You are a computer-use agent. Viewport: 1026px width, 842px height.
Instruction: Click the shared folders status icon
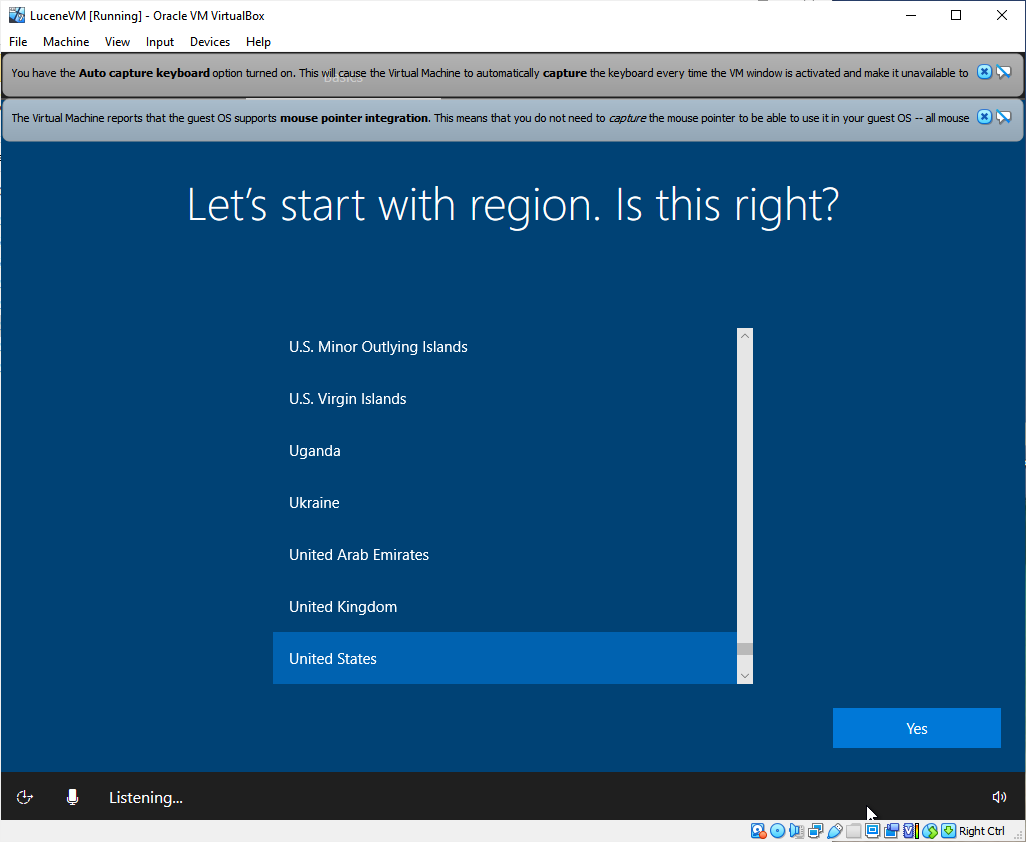(853, 831)
